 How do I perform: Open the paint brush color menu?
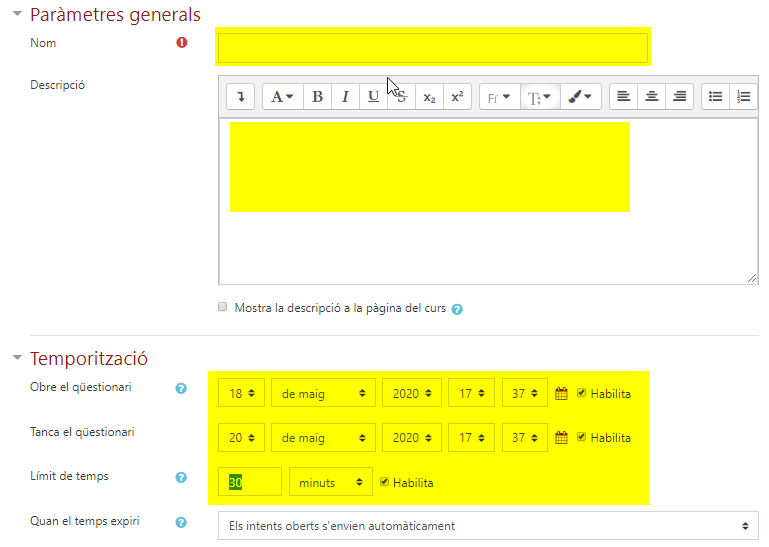[579, 97]
